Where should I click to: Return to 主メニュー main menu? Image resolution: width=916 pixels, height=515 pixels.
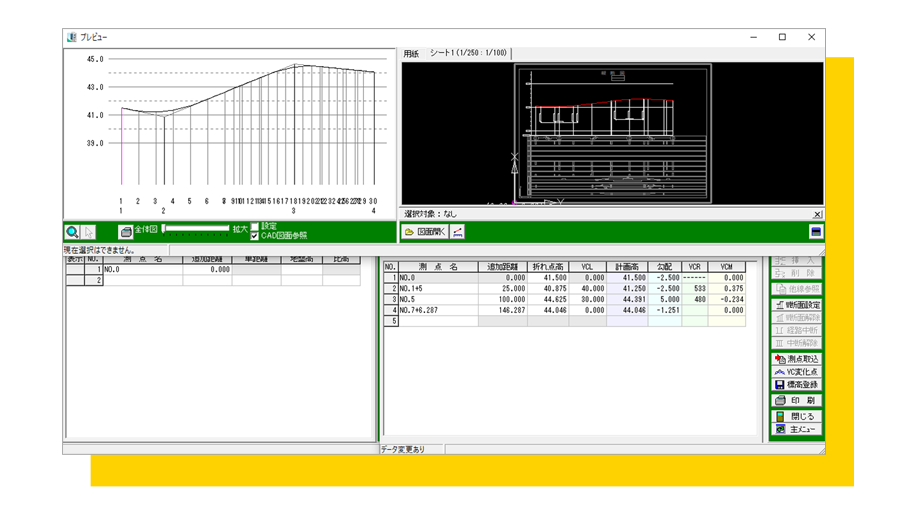coord(797,429)
